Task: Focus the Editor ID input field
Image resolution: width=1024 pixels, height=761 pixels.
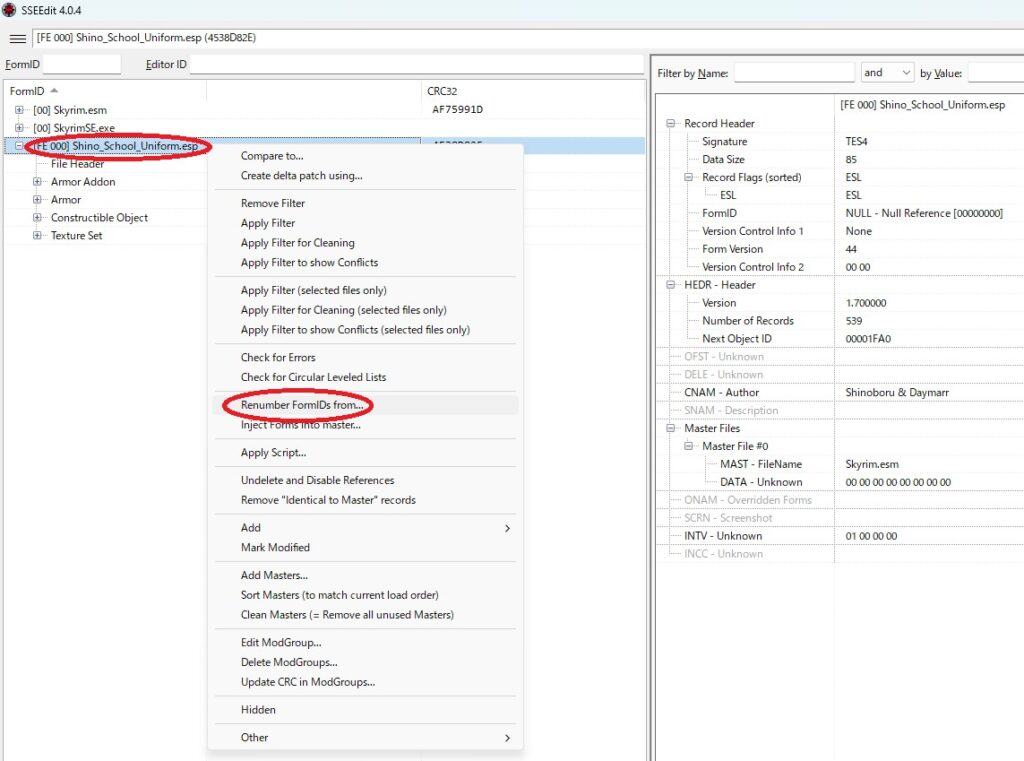Action: [415, 65]
